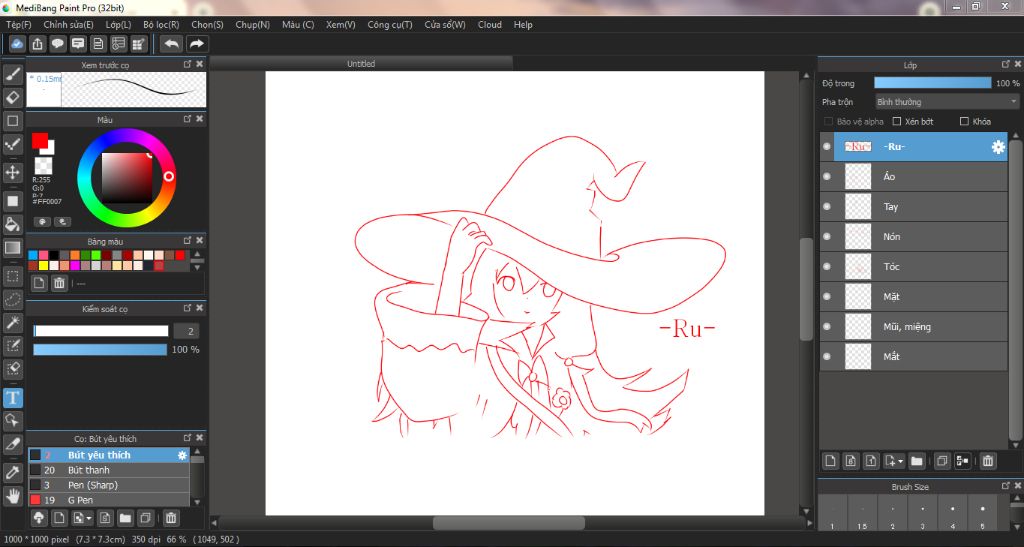Click the Undo arrow in toolbar
The image size is (1024, 547).
[172, 44]
